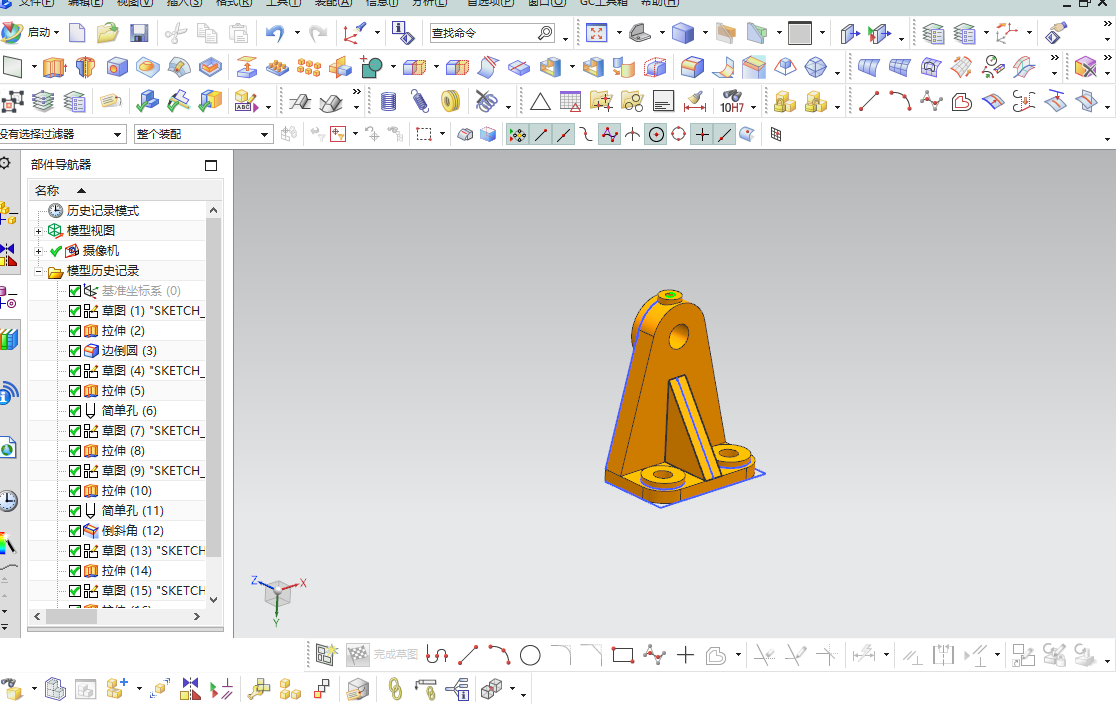Select the Line curve tool in top toolbar
The height and width of the screenshot is (704, 1118).
[x=868, y=101]
